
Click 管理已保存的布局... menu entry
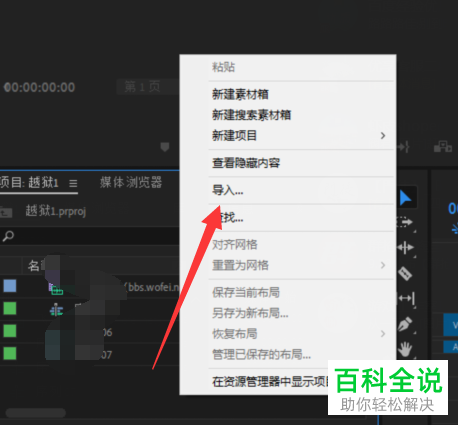coord(288,354)
